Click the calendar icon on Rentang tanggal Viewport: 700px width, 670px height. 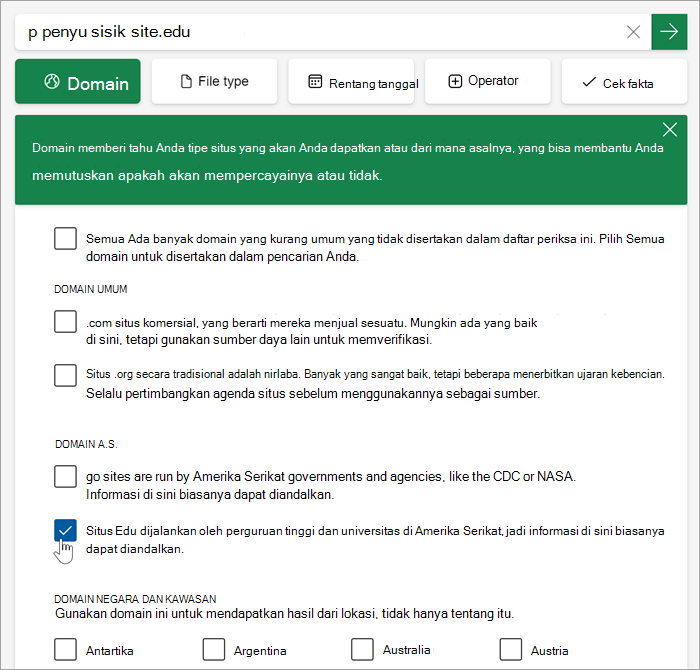(315, 81)
